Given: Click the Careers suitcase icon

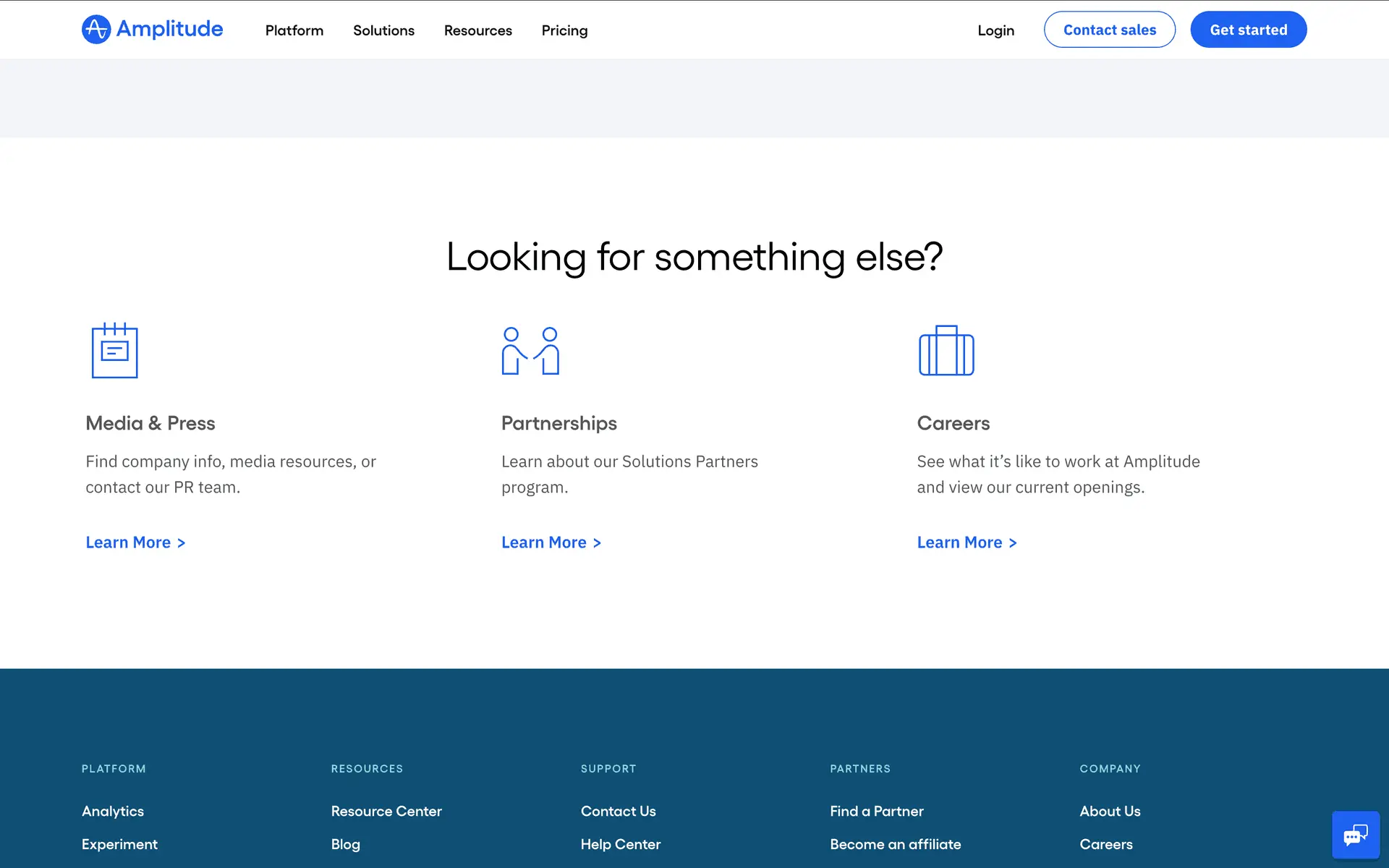Looking at the screenshot, I should (946, 351).
